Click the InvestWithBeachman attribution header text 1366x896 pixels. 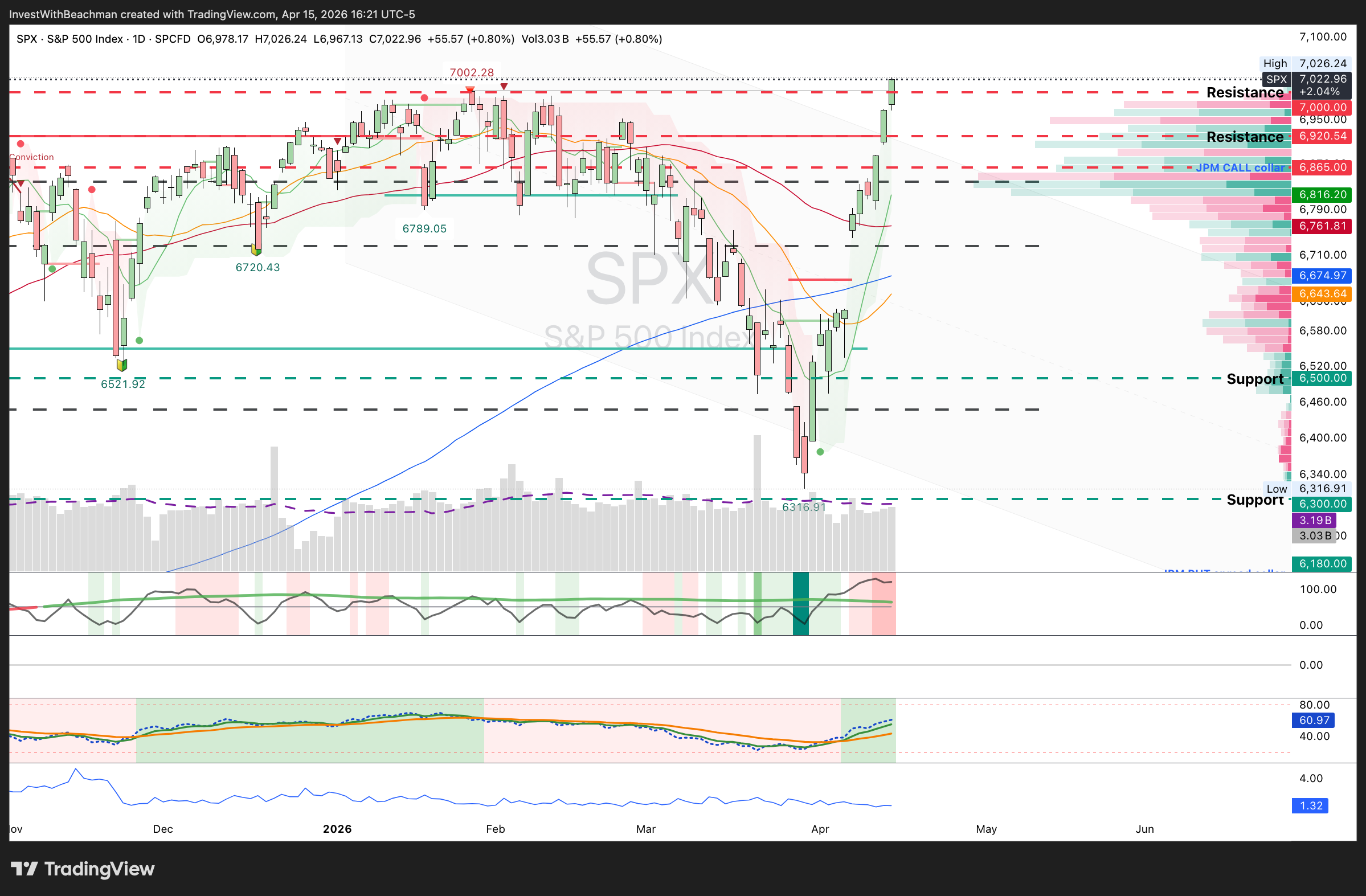coord(212,14)
